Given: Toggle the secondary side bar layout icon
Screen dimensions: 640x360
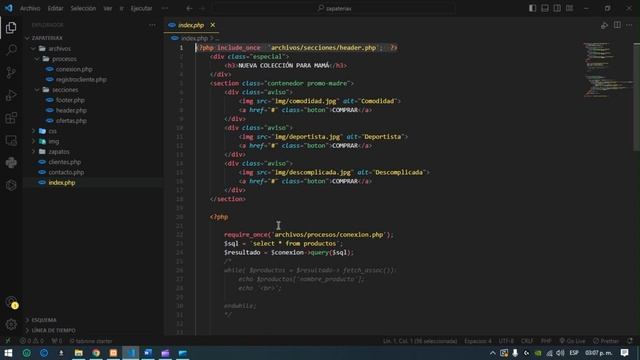Looking at the screenshot, I should coord(557,8).
